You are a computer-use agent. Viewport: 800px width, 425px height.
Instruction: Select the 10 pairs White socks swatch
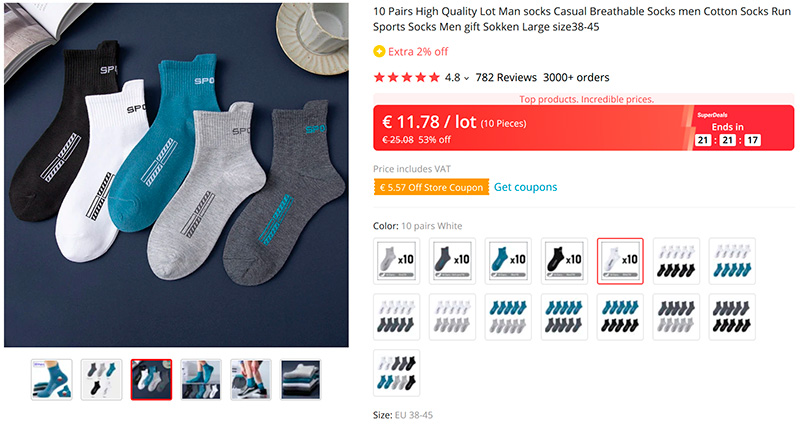tap(620, 261)
